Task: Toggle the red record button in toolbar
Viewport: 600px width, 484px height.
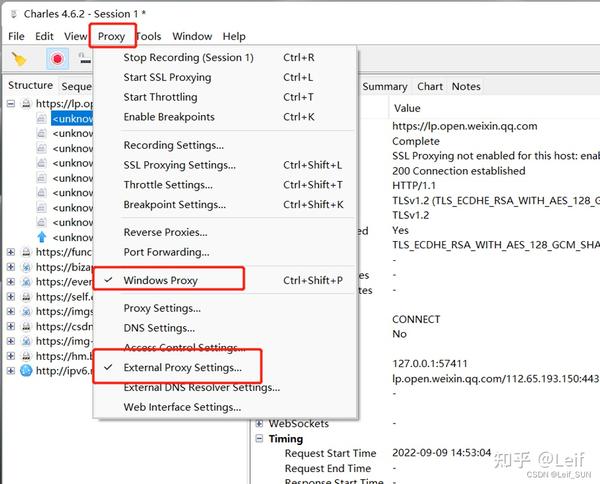Action: tap(57, 59)
